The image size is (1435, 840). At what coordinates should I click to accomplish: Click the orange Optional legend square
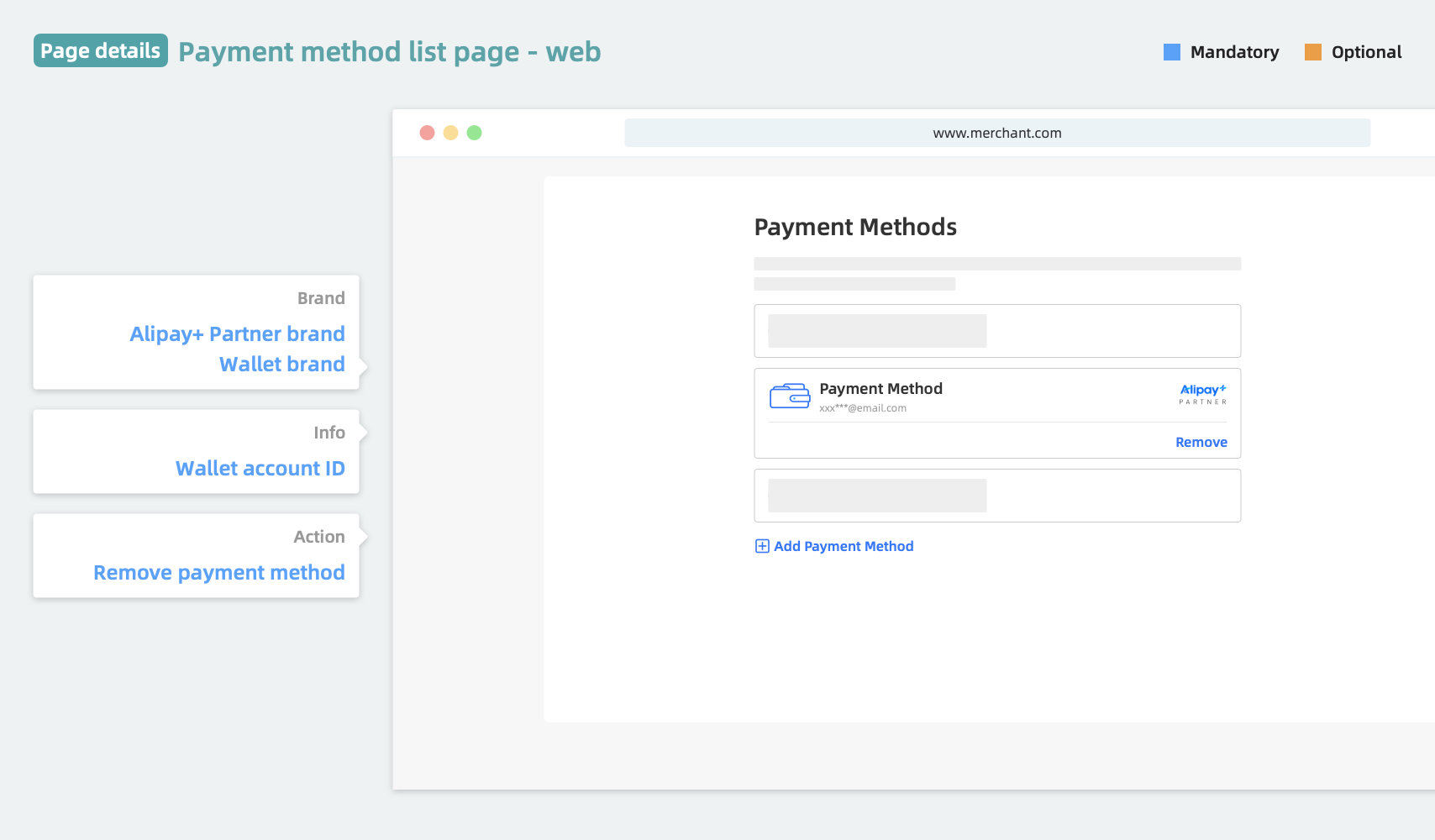coord(1312,52)
